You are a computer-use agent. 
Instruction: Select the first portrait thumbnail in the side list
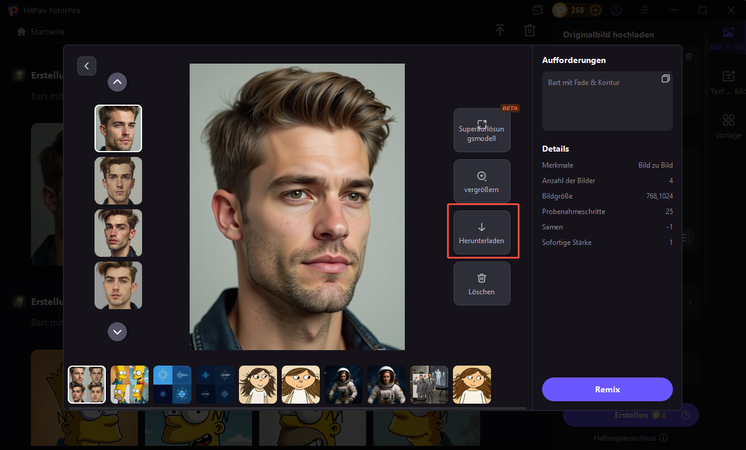(118, 128)
